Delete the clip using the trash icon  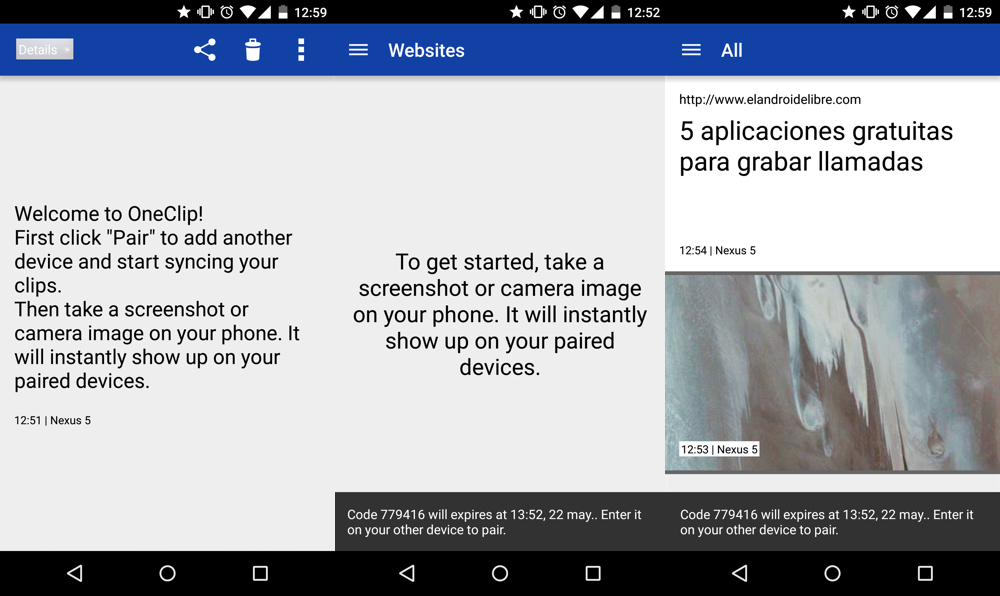coord(253,50)
